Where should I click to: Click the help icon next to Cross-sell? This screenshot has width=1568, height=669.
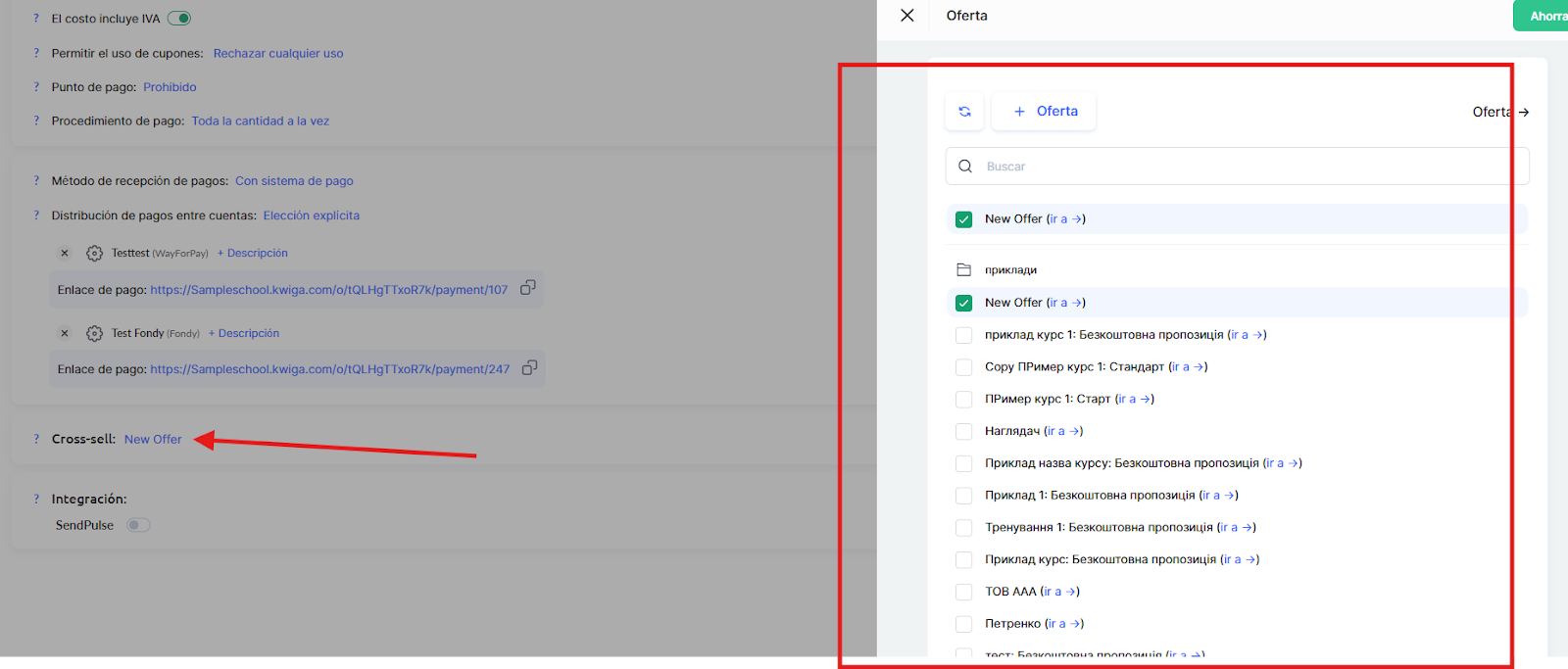click(36, 440)
